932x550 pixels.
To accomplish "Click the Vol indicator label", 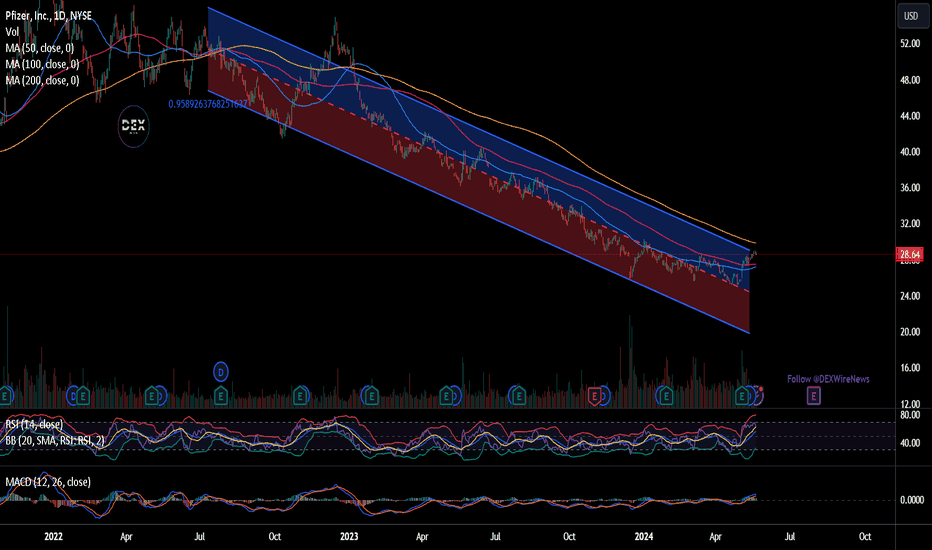I will tap(12, 32).
